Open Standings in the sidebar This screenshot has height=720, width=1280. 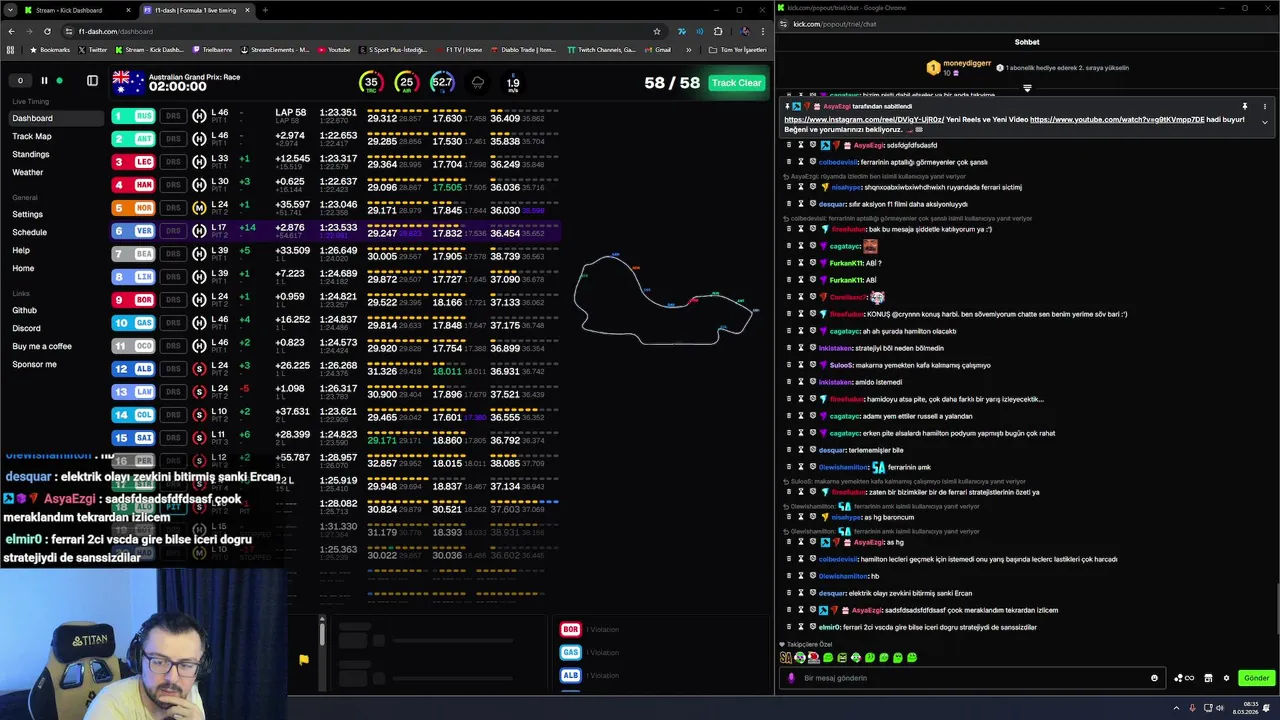click(31, 154)
